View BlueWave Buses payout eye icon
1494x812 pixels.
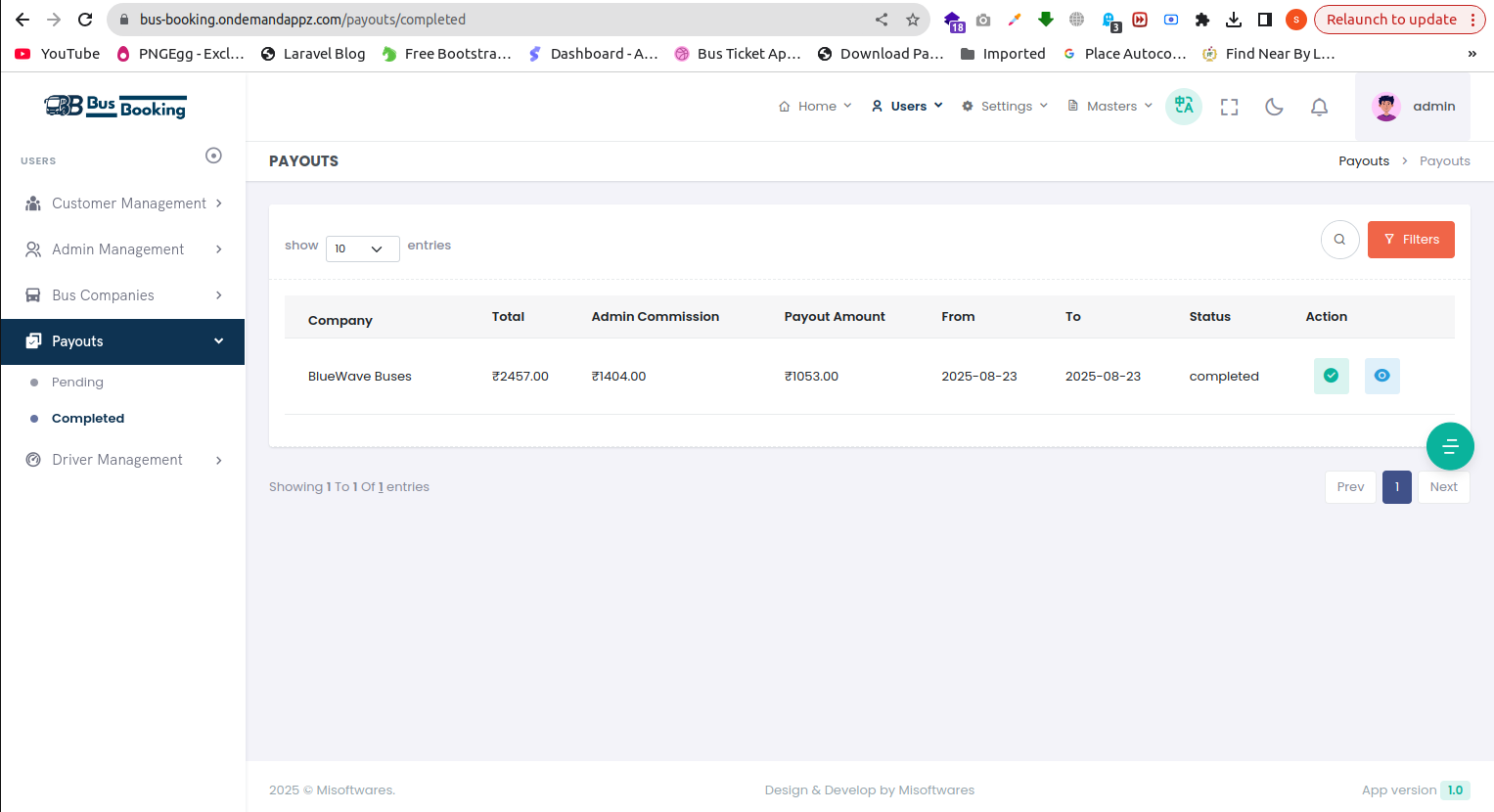[1382, 376]
